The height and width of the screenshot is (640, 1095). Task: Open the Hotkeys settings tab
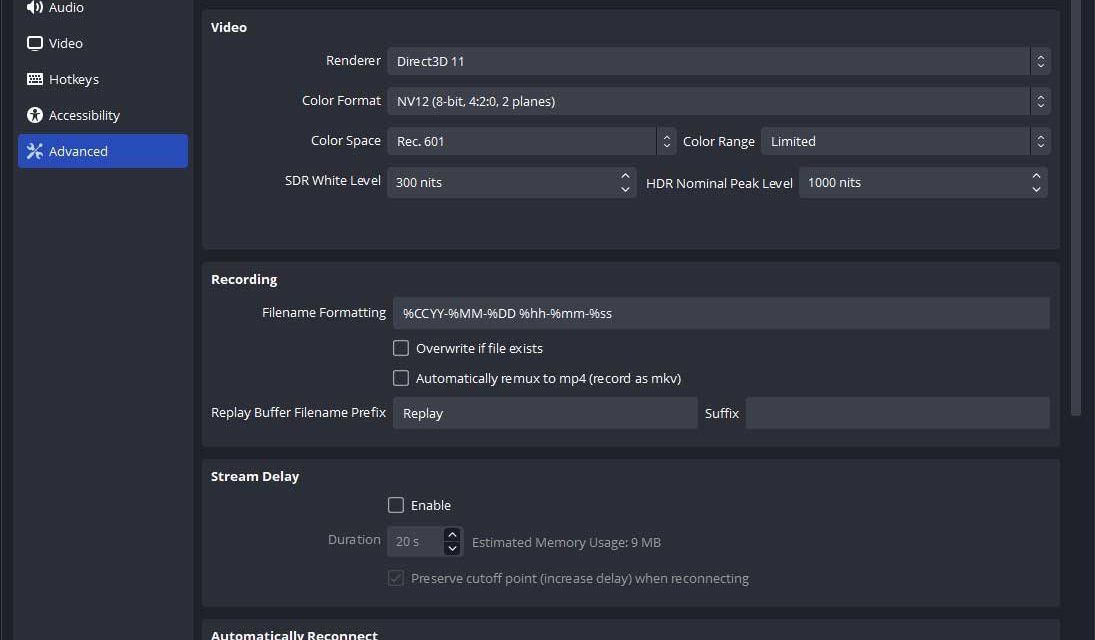pyautogui.click(x=74, y=80)
